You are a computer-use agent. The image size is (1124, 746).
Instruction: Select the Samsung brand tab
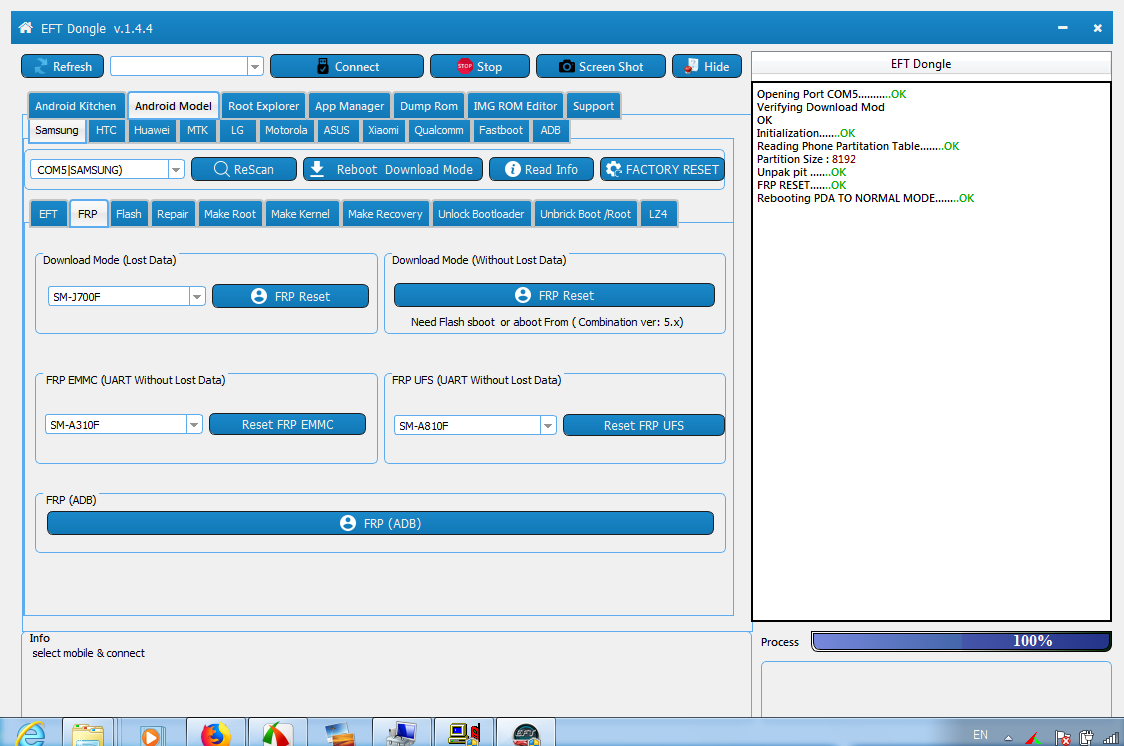pyautogui.click(x=57, y=130)
